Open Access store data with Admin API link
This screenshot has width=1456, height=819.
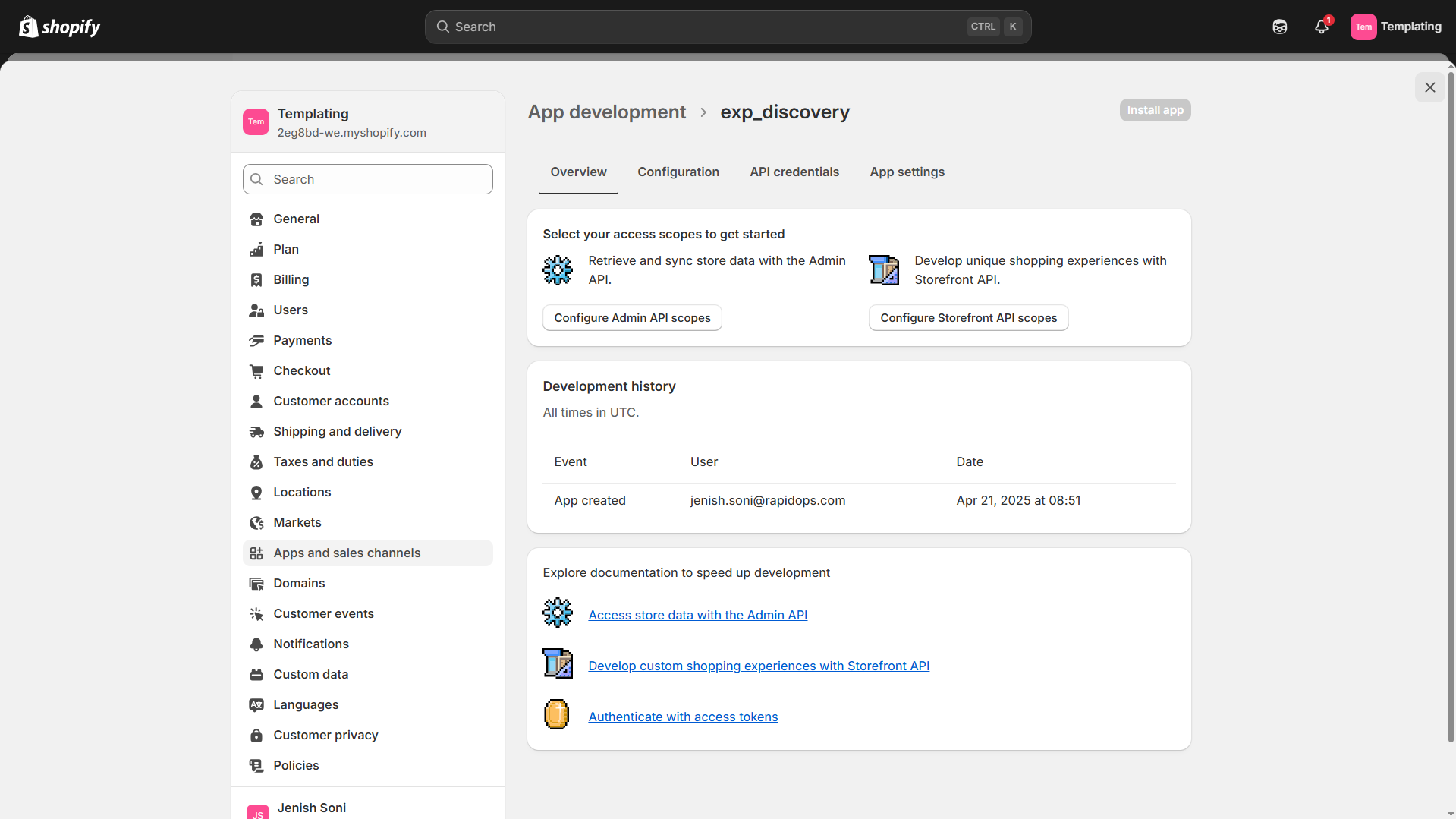[697, 615]
